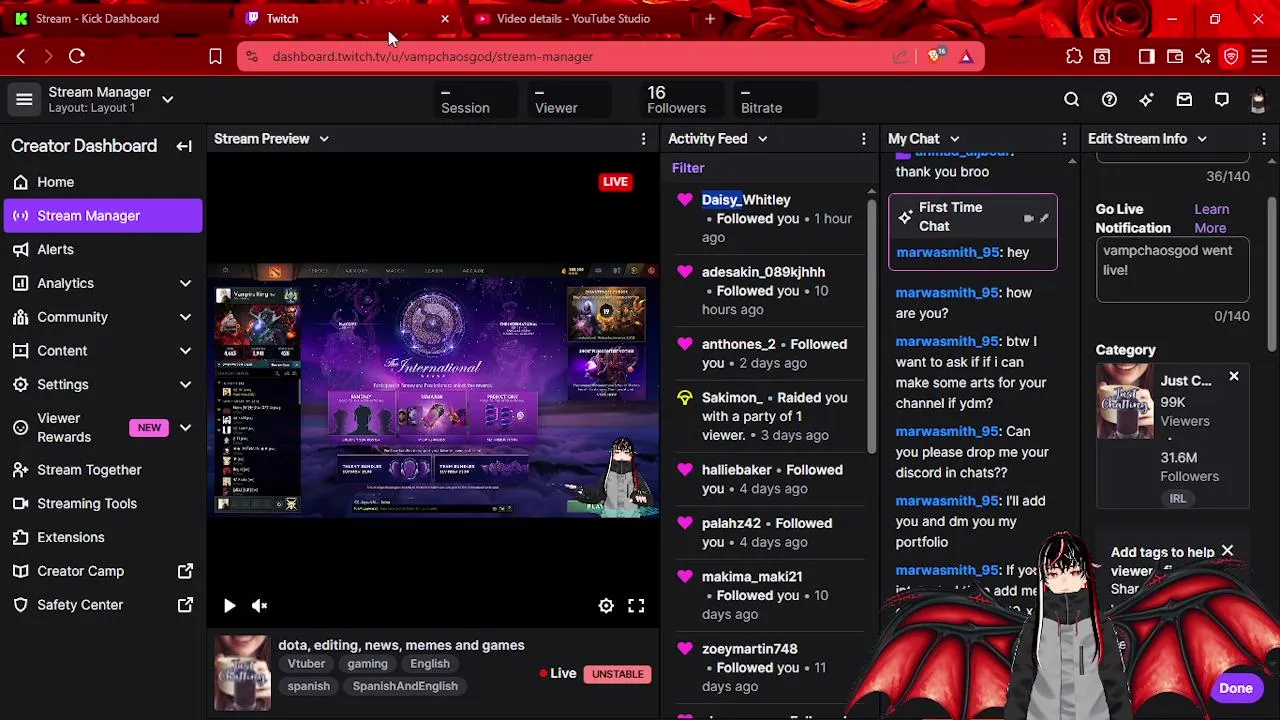This screenshot has height=720, width=1280.
Task: Enter fullscreen on stream preview
Action: pos(636,605)
